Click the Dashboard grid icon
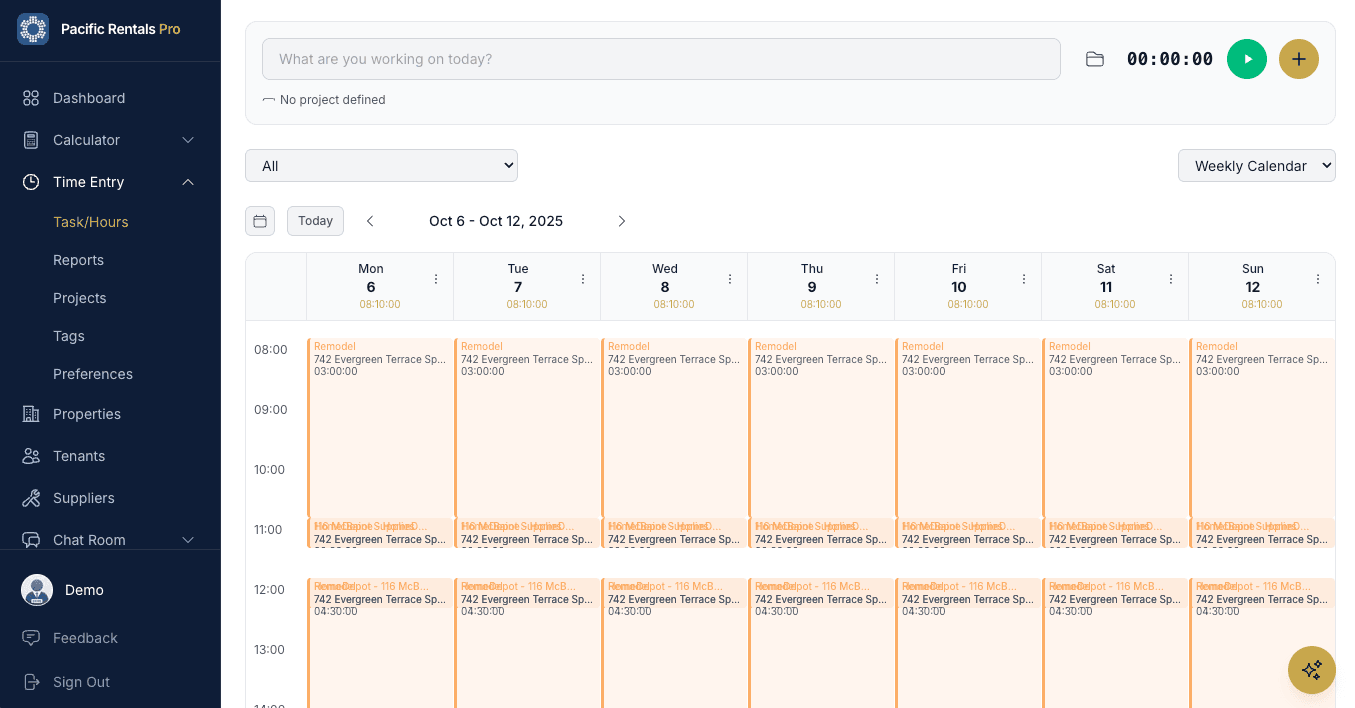Screen dimensions: 1355x708 (31, 98)
